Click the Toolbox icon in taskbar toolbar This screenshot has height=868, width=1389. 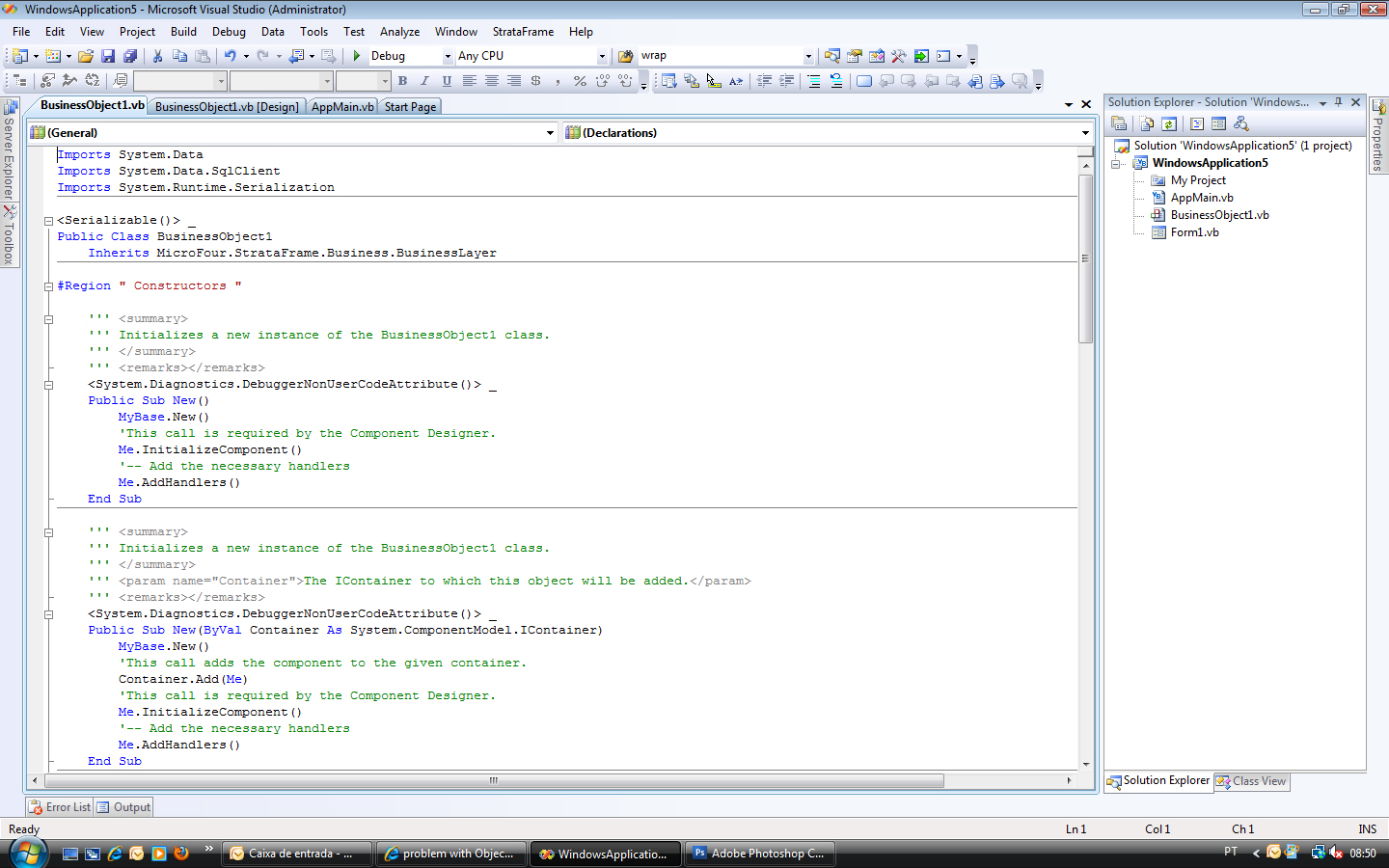point(898,56)
